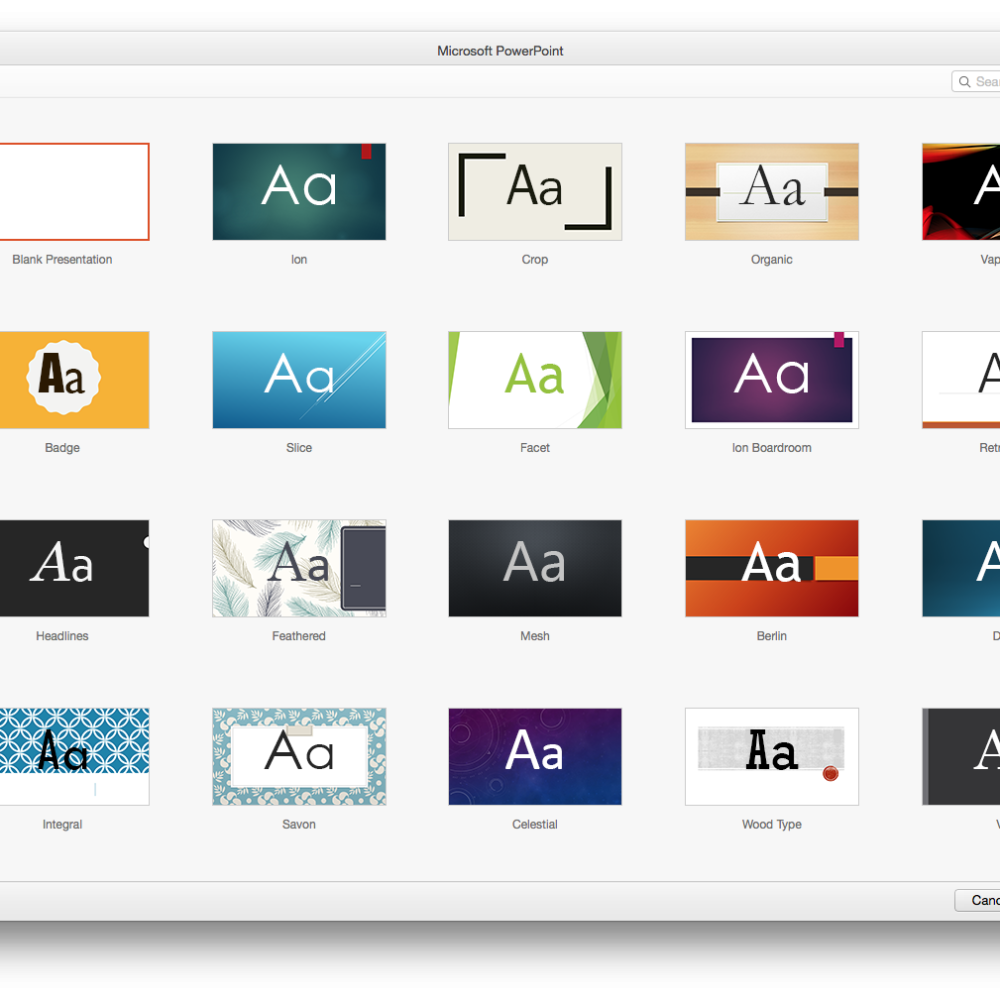Pick the Mesh template
Screen dimensions: 1000x1000
point(534,567)
